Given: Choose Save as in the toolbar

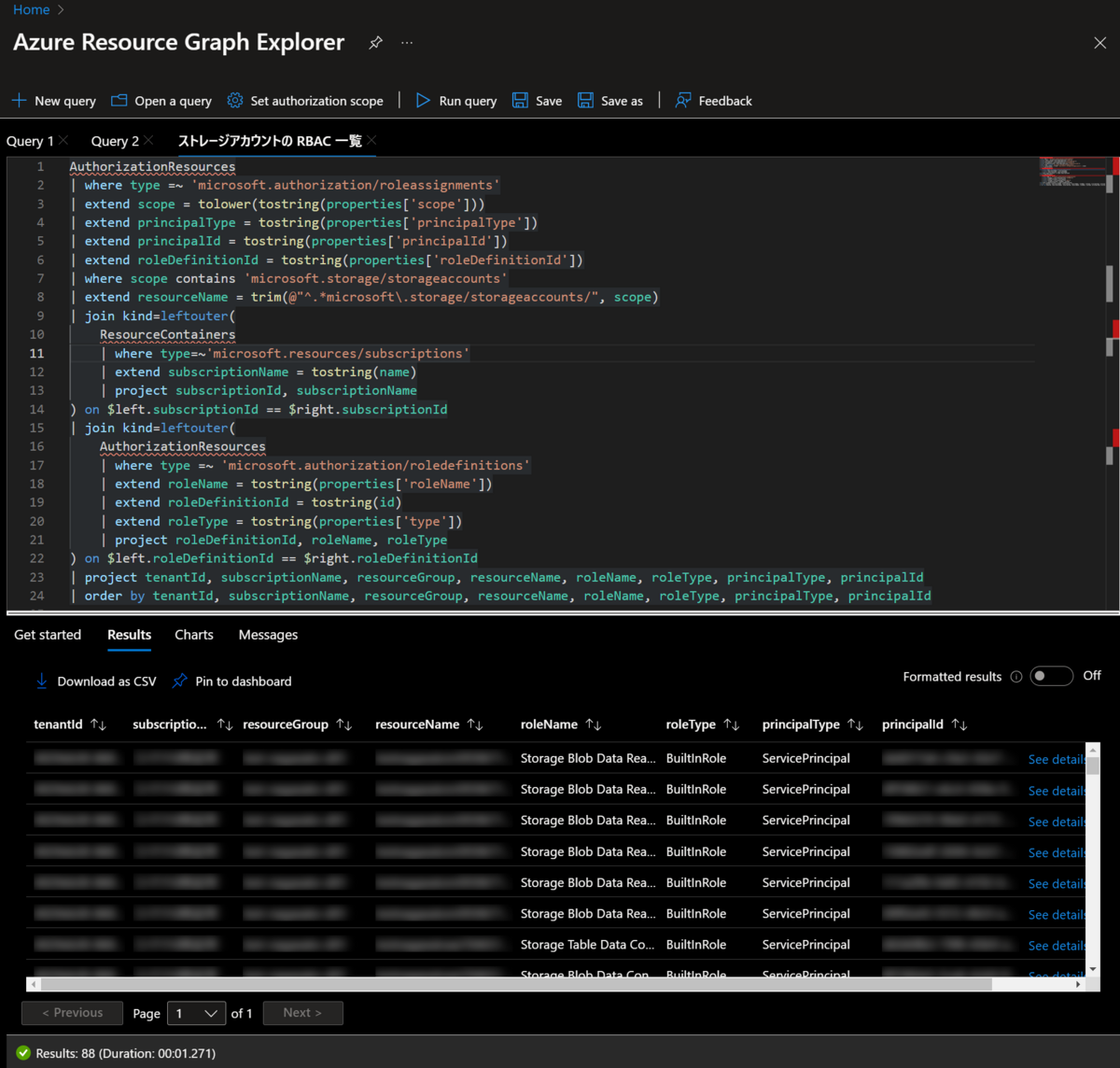Looking at the screenshot, I should click(x=610, y=101).
